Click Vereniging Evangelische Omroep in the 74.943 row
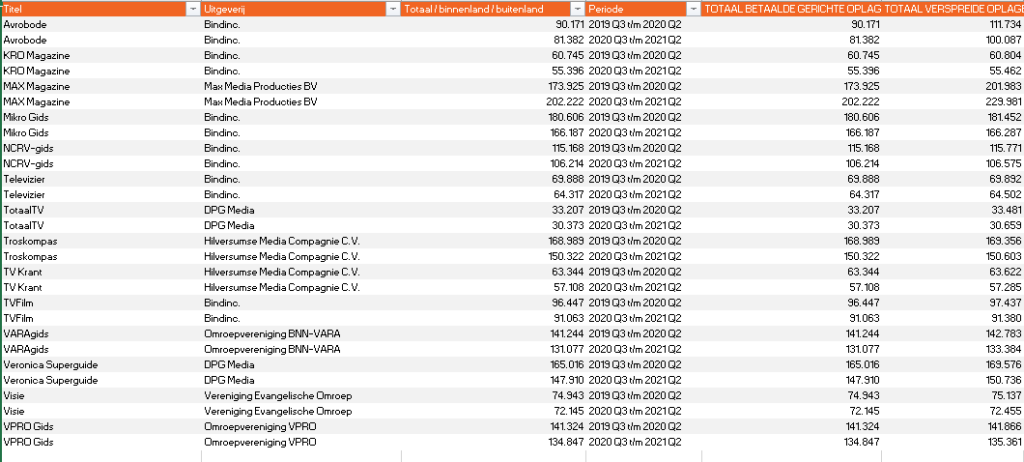 (278, 396)
